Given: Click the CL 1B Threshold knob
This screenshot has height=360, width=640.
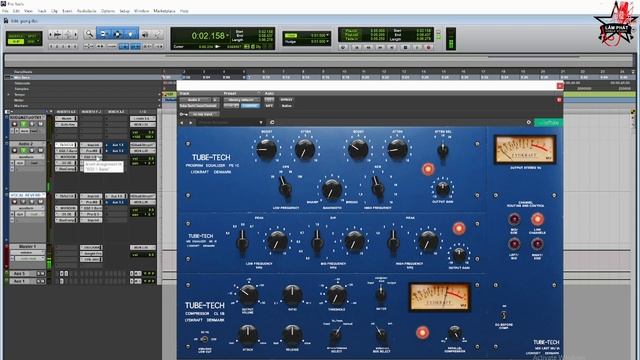Looking at the screenshot, I should click(336, 296).
